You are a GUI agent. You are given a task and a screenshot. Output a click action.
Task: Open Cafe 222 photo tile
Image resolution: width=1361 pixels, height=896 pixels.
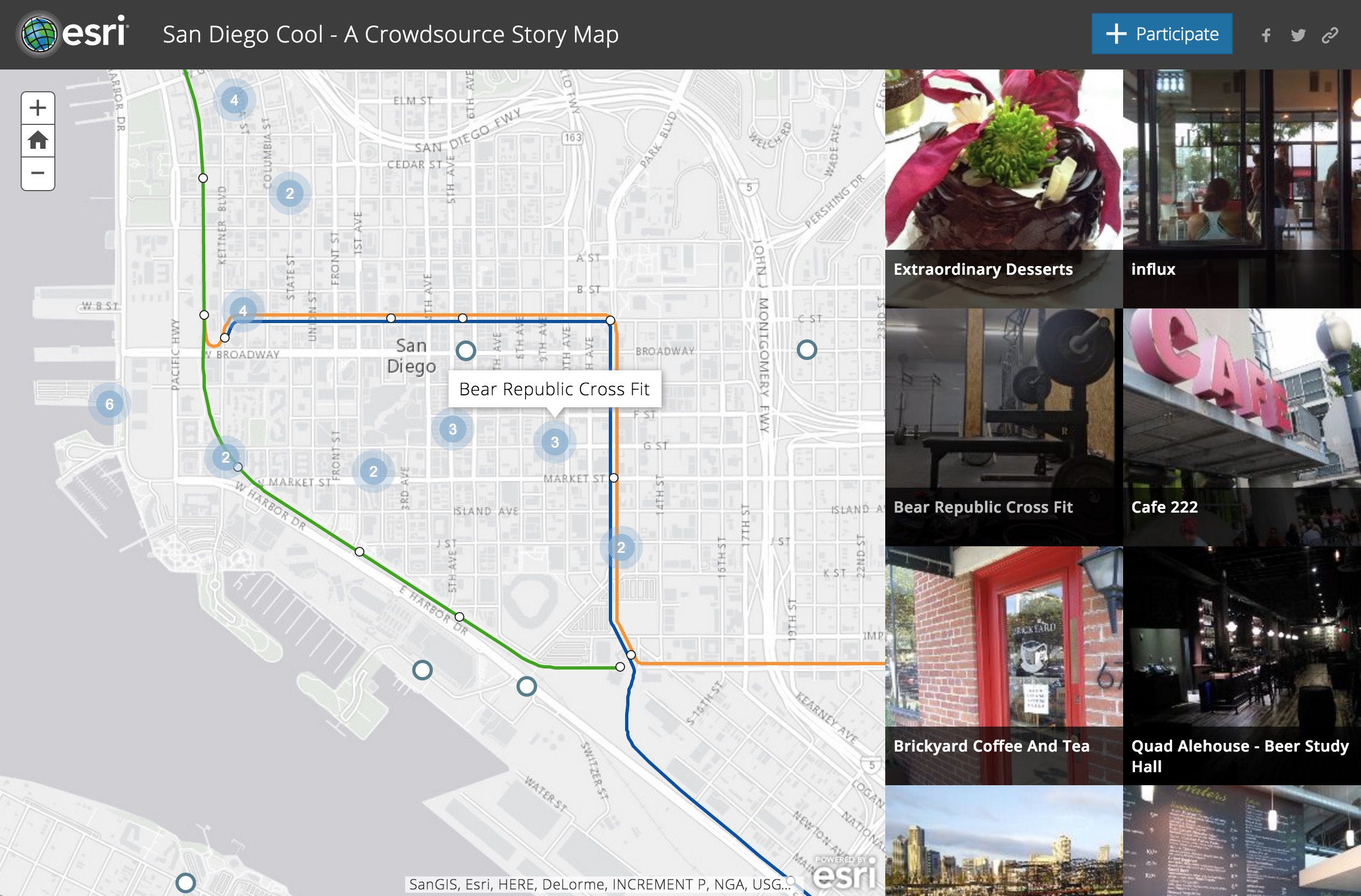[1242, 427]
